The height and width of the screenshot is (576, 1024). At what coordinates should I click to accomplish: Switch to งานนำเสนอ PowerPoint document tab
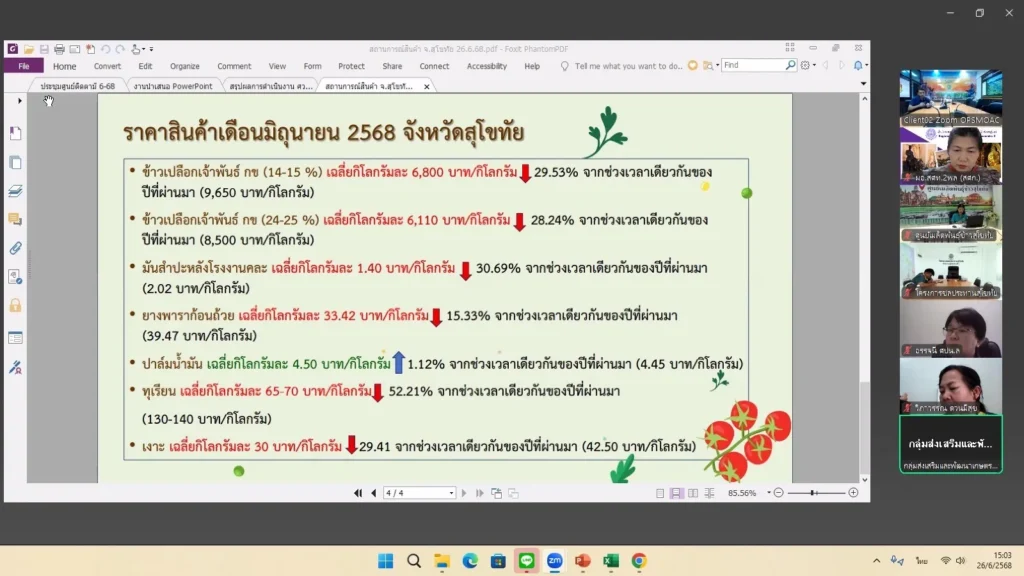[173, 86]
